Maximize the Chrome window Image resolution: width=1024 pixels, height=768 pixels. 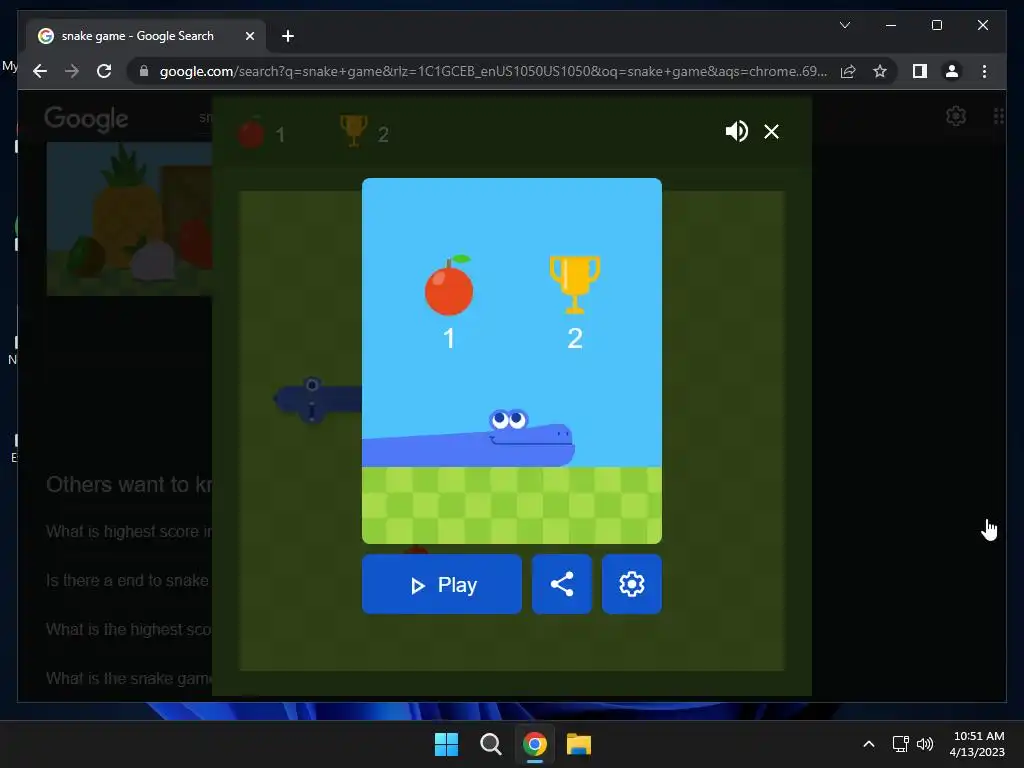[x=936, y=25]
